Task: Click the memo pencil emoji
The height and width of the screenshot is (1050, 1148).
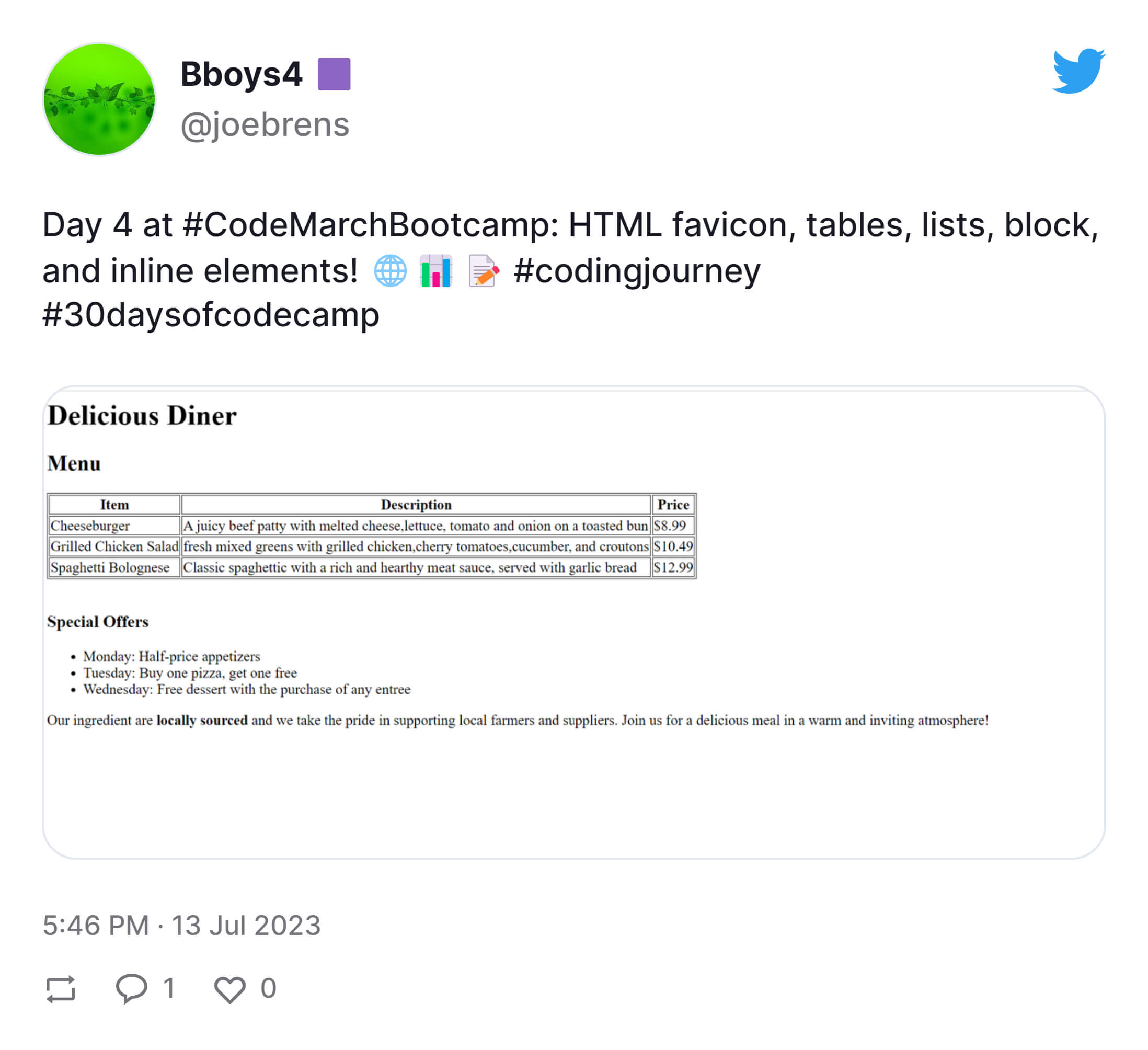Action: pos(483,271)
